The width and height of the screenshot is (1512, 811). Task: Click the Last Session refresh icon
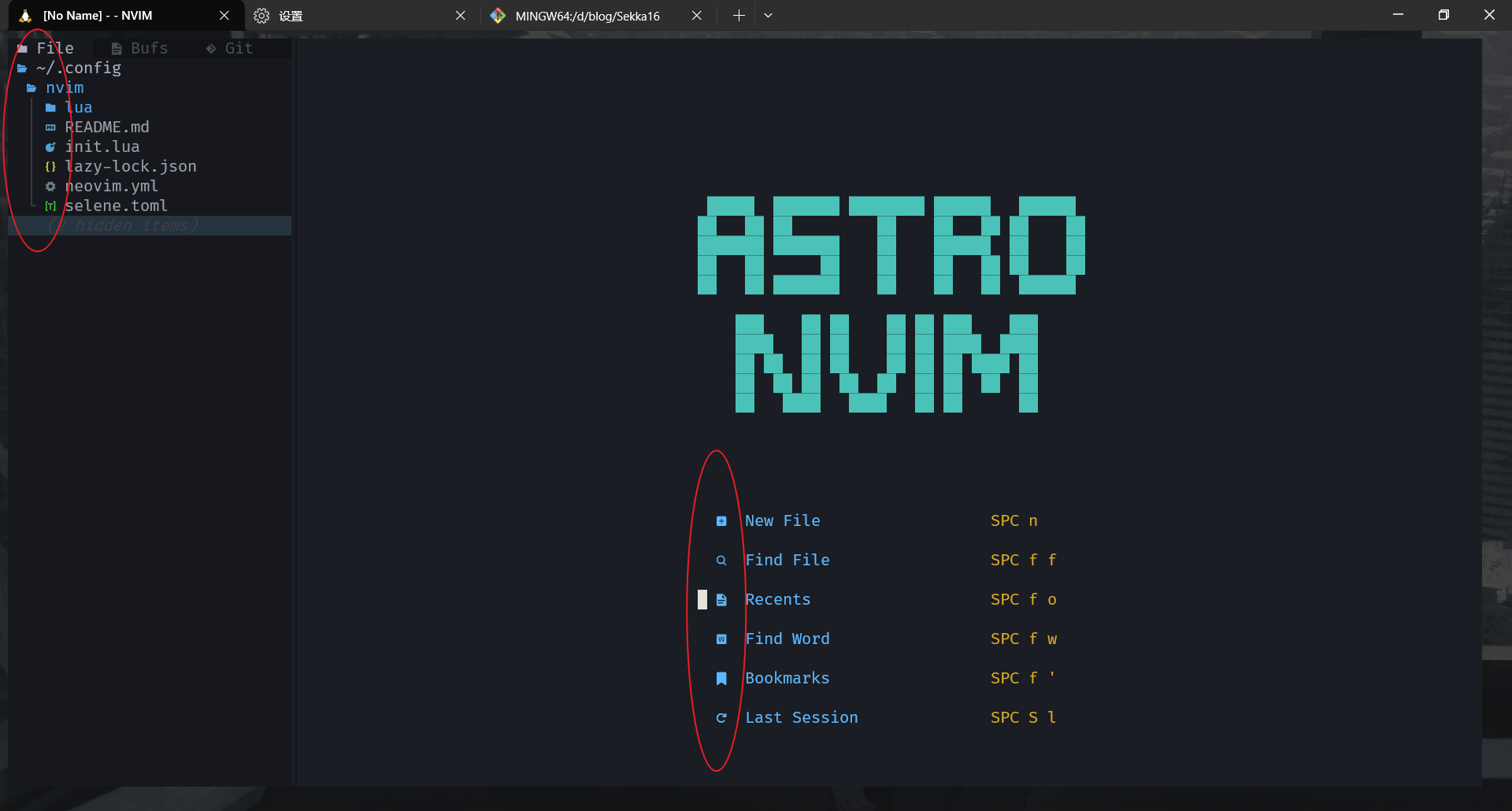pyautogui.click(x=721, y=718)
